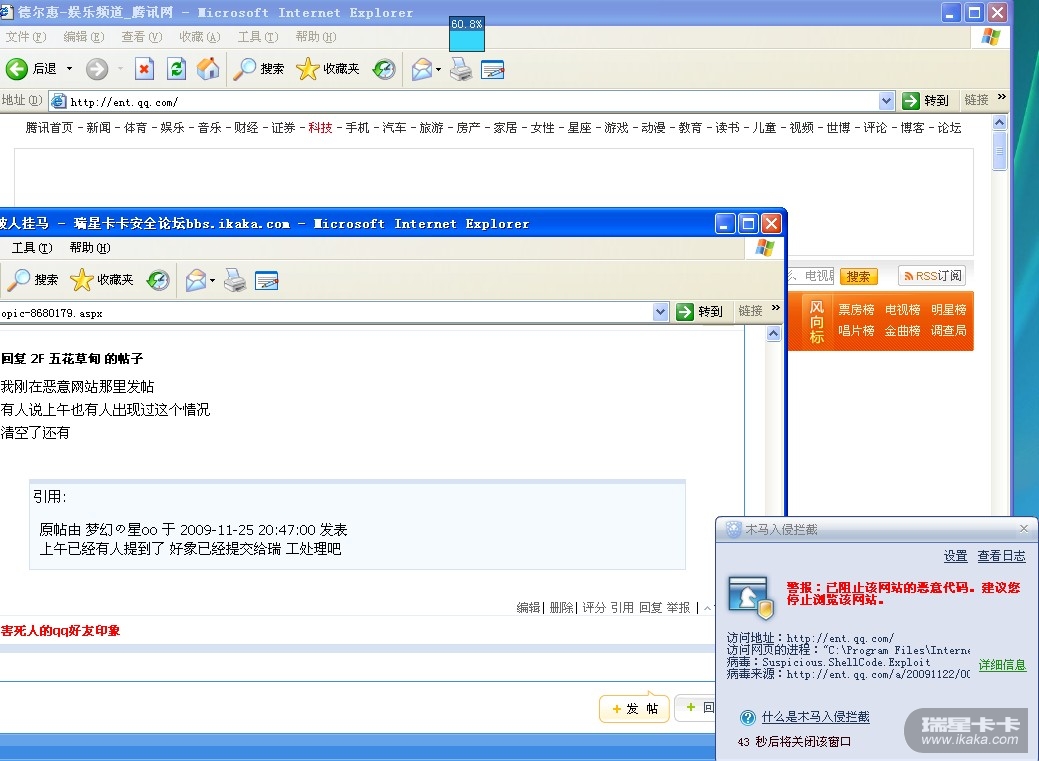The image size is (1039, 761).
Task: Open the 查看(V) menu
Action: click(x=141, y=36)
